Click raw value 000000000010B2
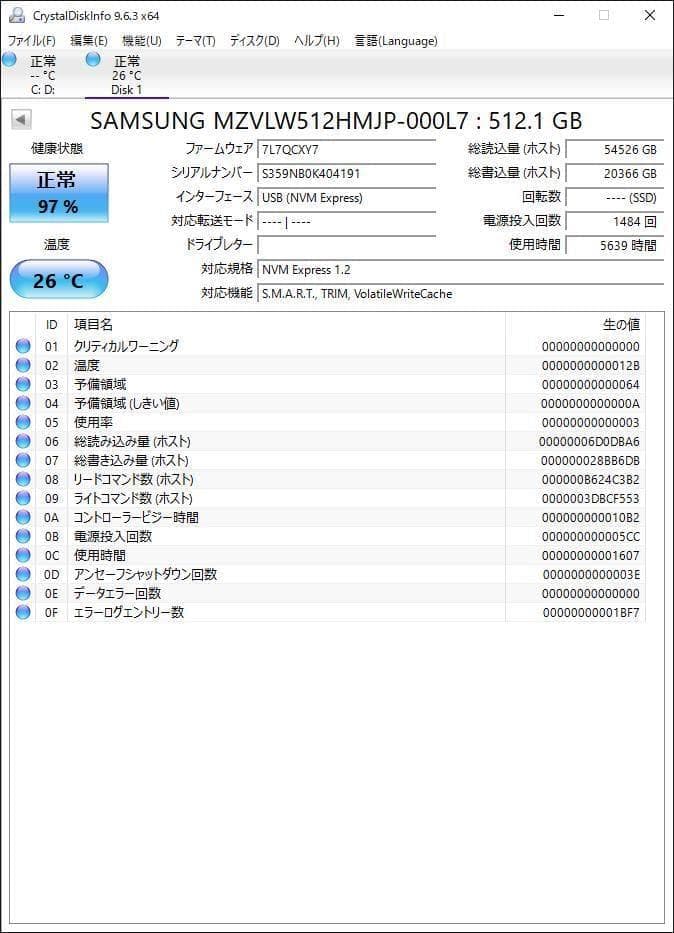 [x=591, y=518]
